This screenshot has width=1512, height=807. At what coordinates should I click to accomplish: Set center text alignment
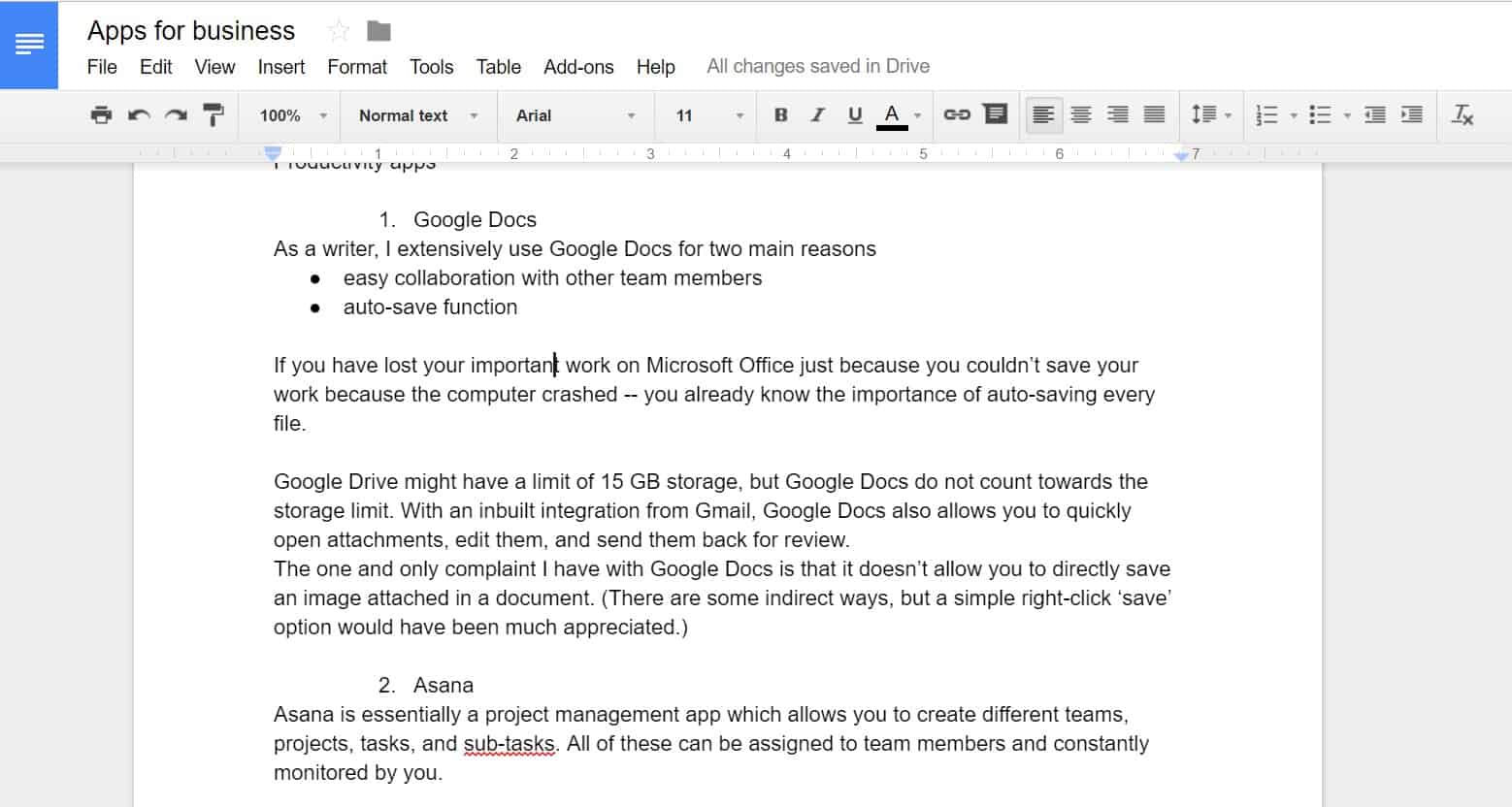coord(1080,115)
